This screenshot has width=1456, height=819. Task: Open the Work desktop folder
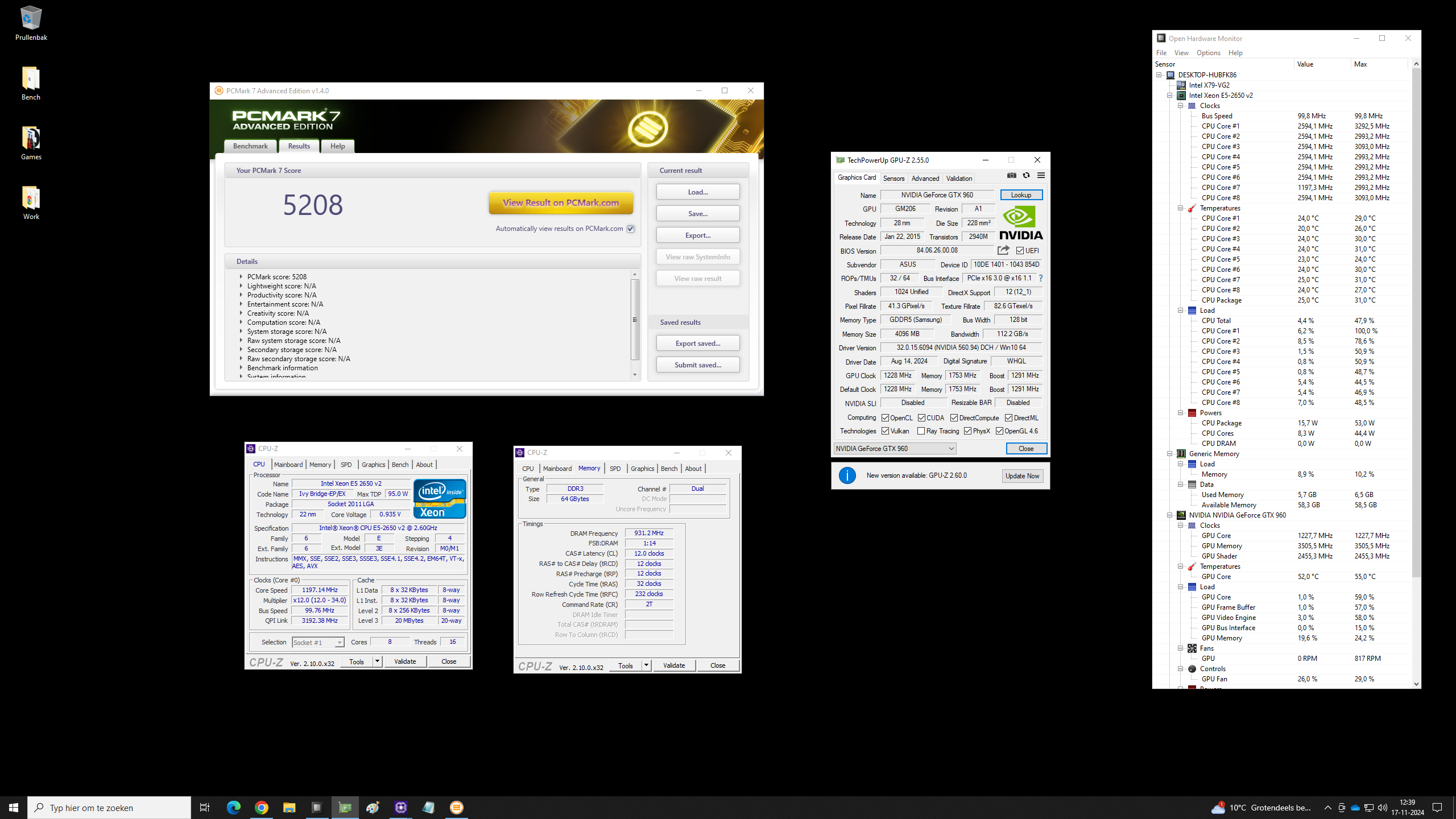coord(31,202)
